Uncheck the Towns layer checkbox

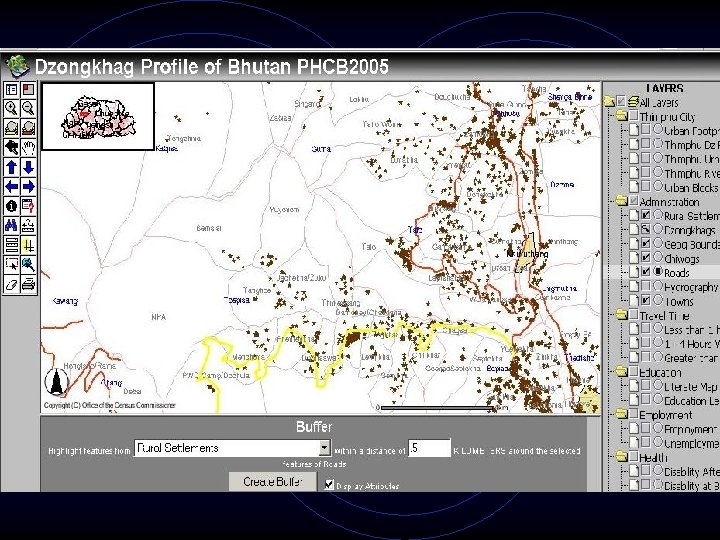click(x=646, y=300)
